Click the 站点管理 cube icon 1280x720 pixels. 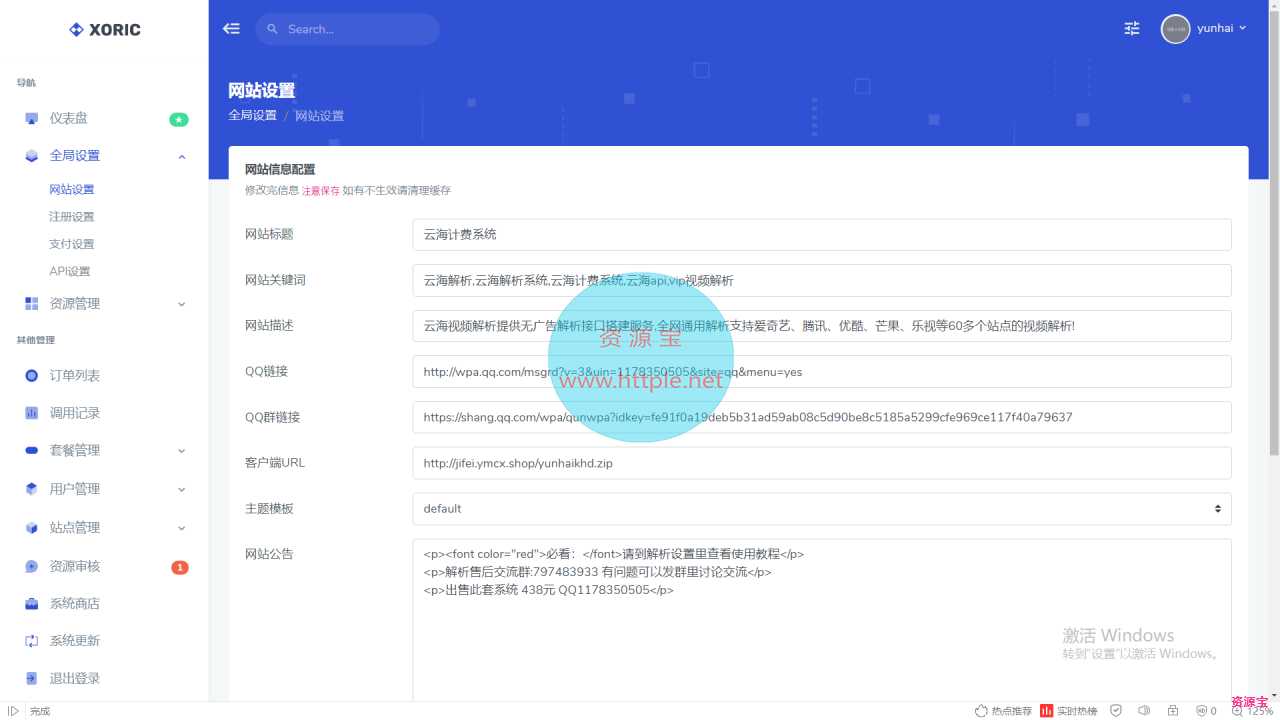(x=32, y=528)
